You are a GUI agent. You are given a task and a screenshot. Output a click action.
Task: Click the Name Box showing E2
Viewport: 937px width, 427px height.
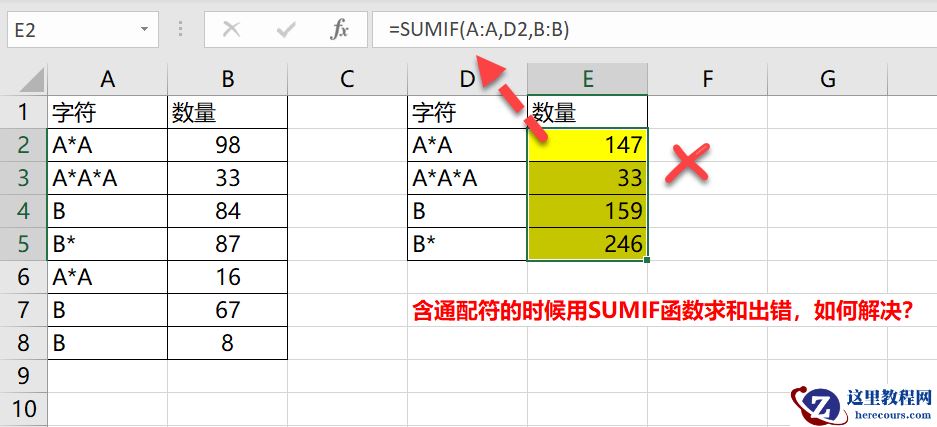[x=82, y=29]
